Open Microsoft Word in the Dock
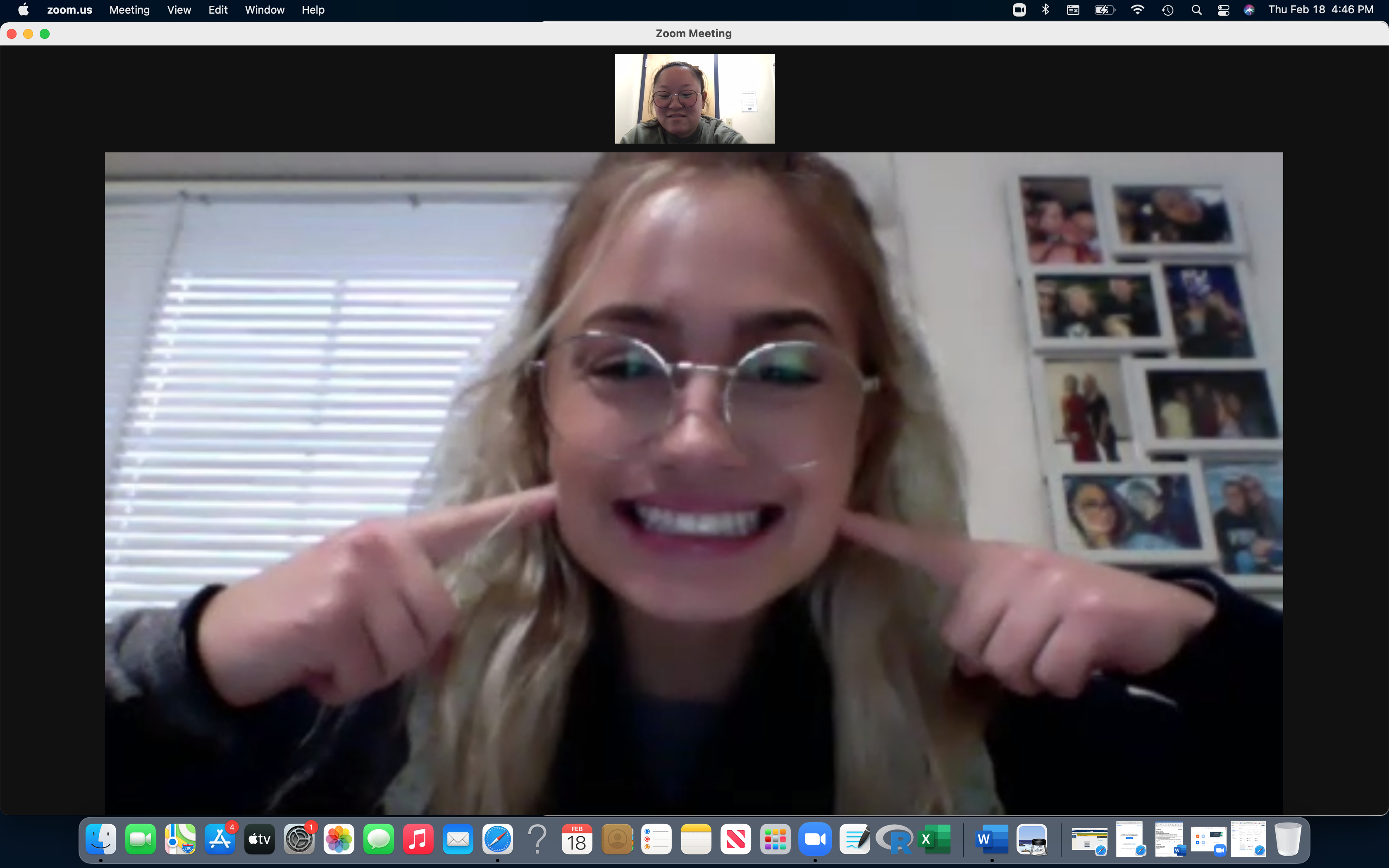Viewport: 1389px width, 868px height. point(991,839)
